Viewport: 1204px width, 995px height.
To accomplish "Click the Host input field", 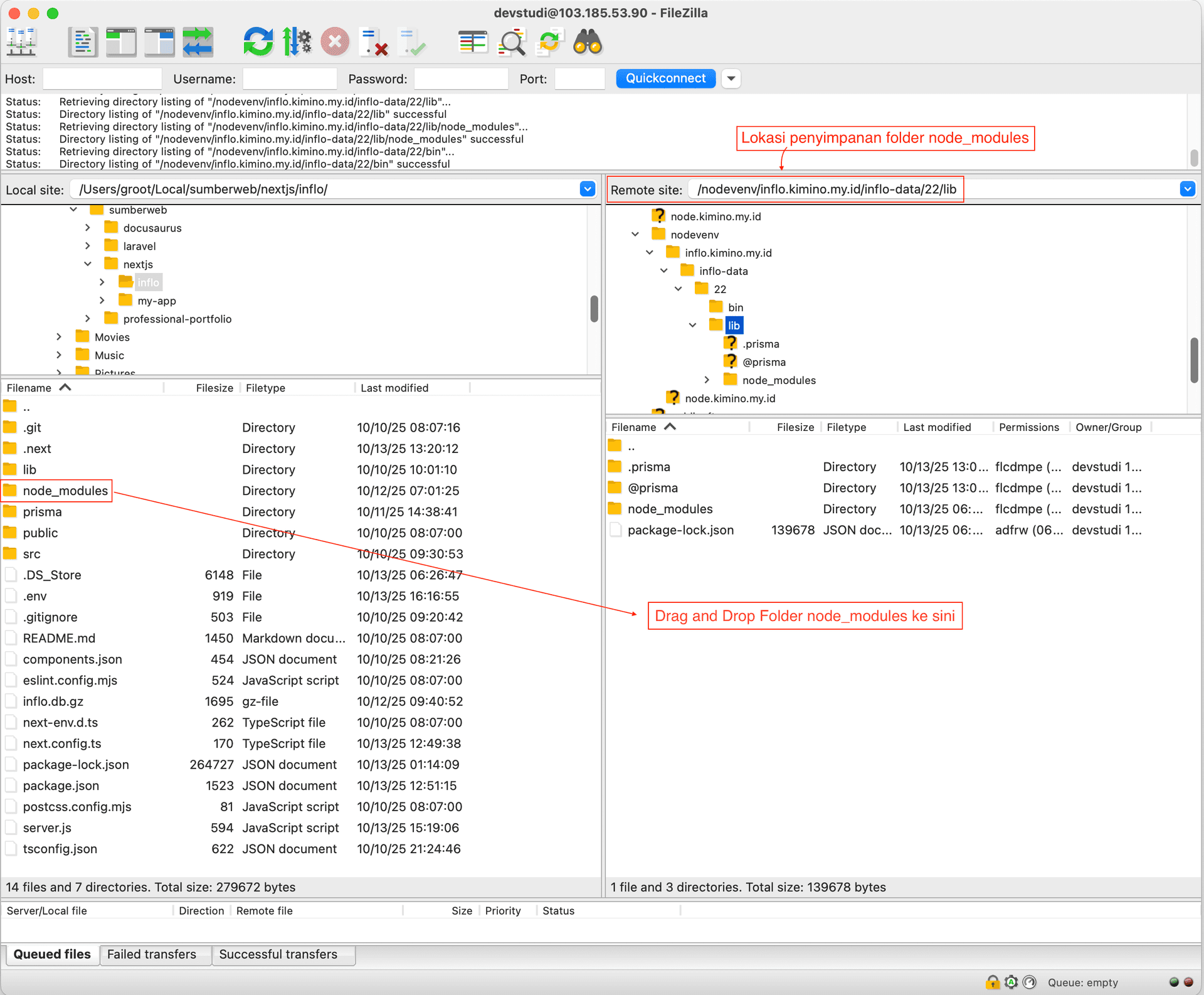I will 102,79.
